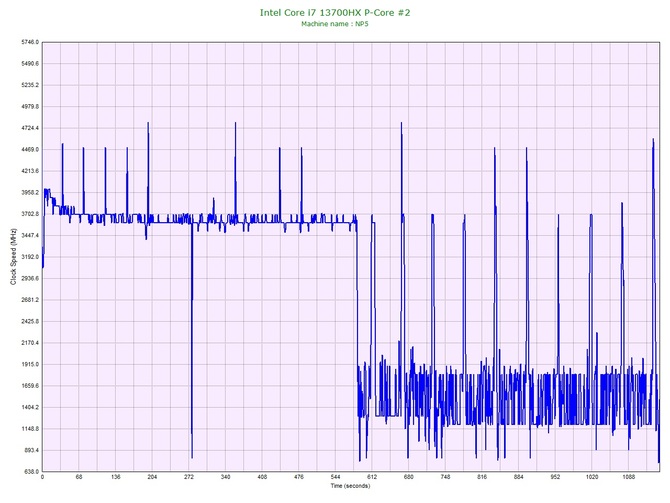The image size is (670, 503).
Task: Click the 2425.8 y-axis value
Action: [30, 321]
